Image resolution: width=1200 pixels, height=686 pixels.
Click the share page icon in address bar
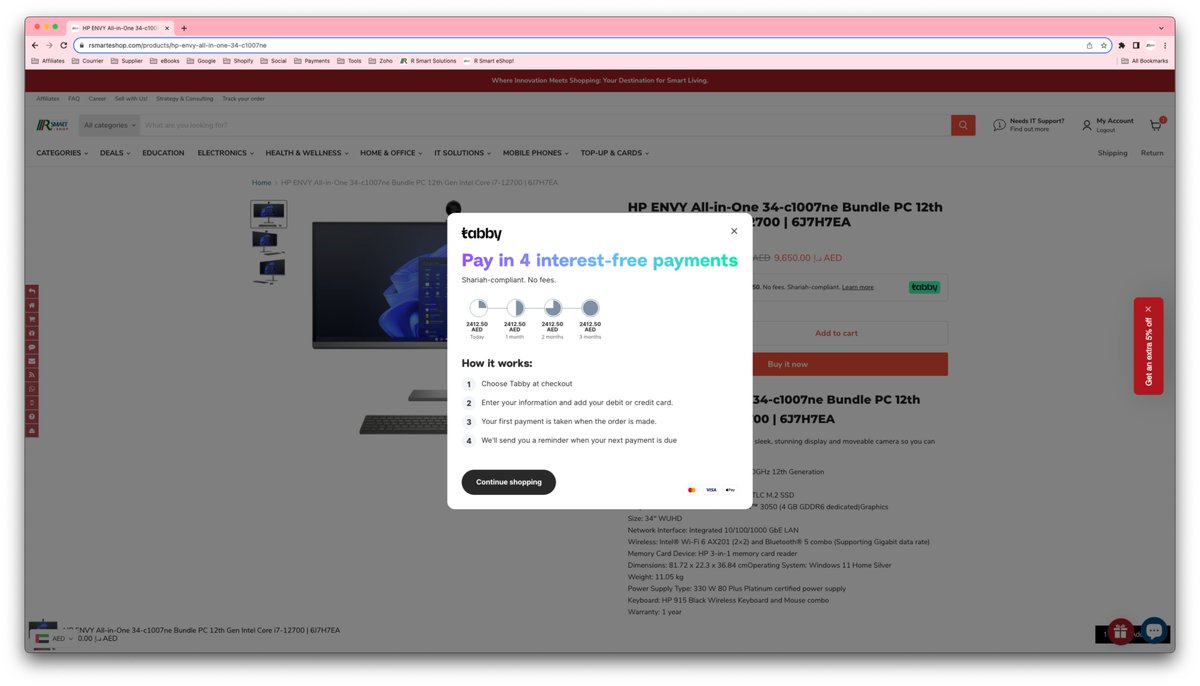(x=1090, y=45)
